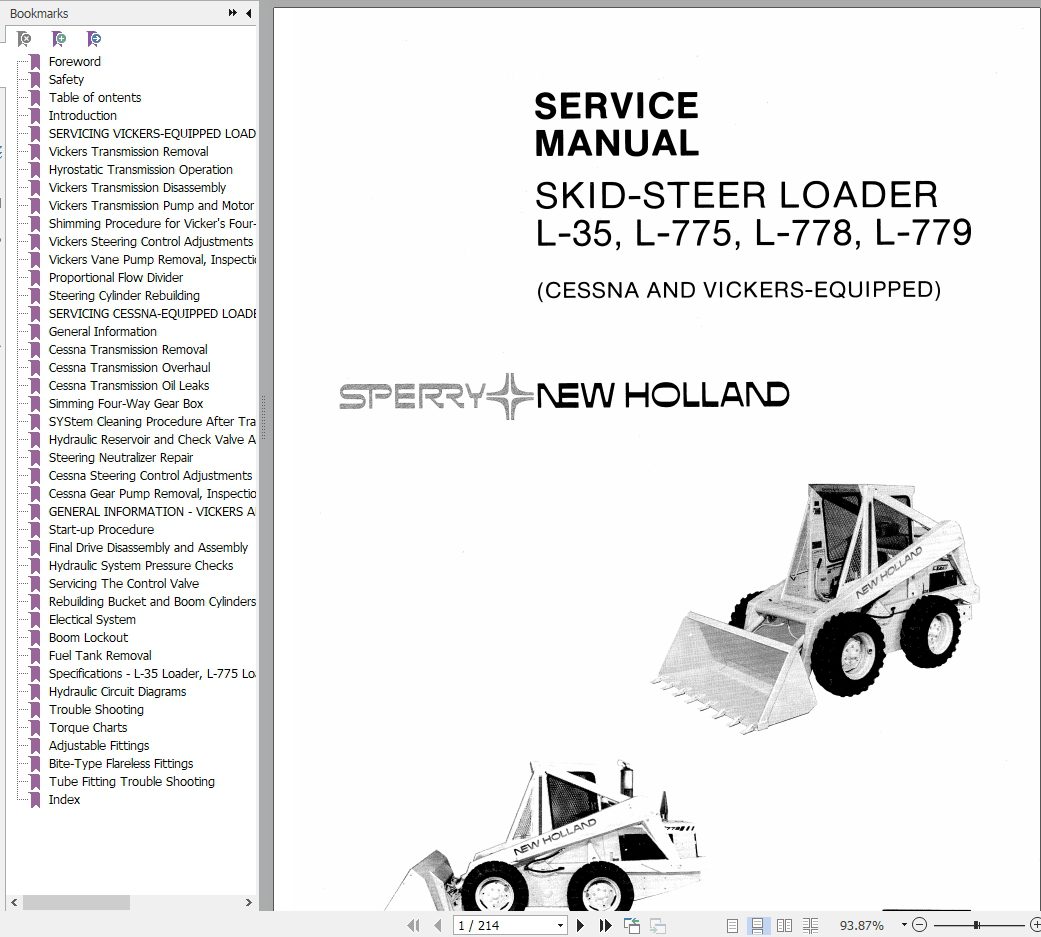Viewport: 1041px width, 937px height.
Task: Open the zoom percentage dropdown
Action: click(x=903, y=925)
